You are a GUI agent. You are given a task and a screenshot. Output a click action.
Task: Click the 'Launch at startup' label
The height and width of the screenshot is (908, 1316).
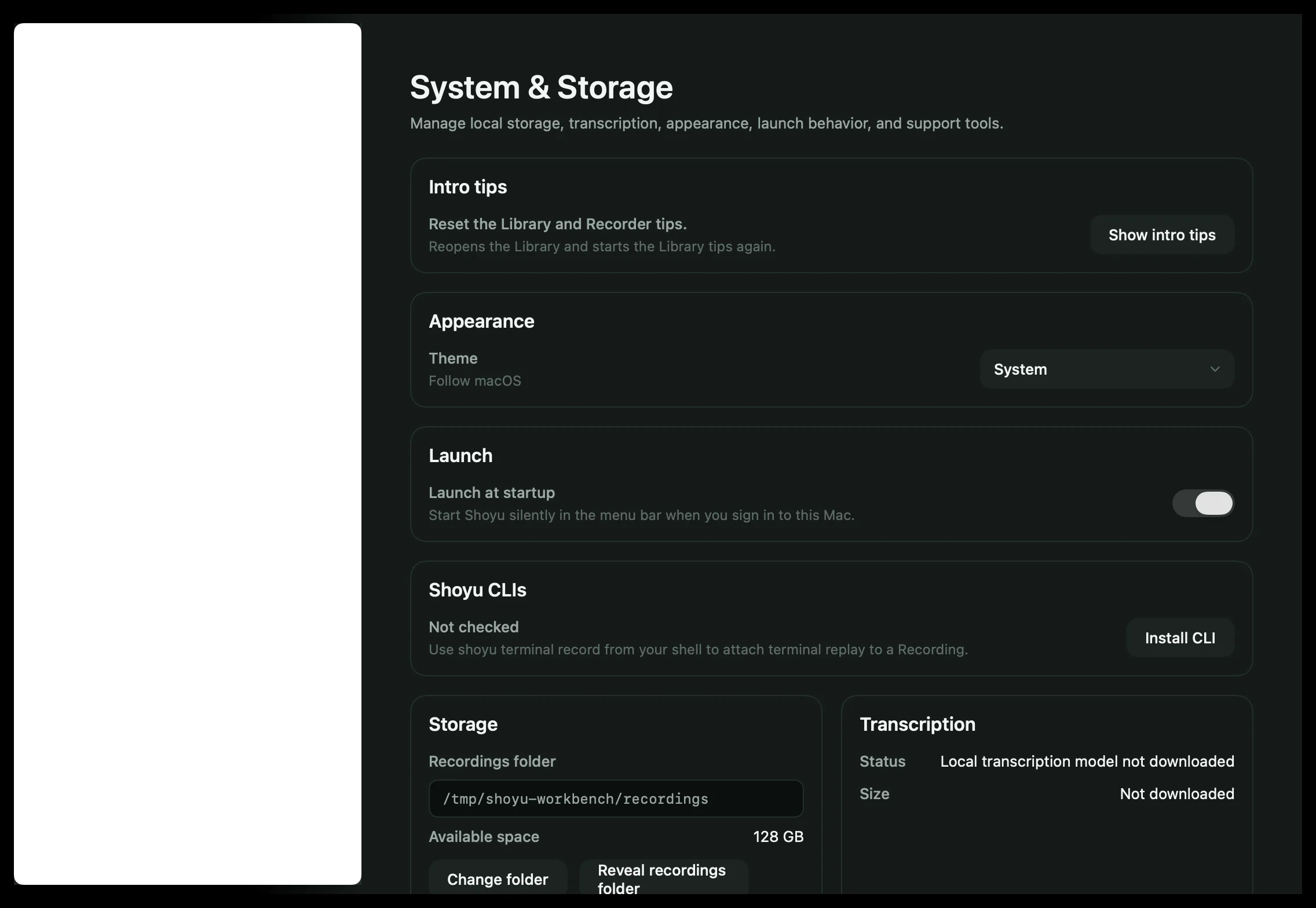click(492, 492)
